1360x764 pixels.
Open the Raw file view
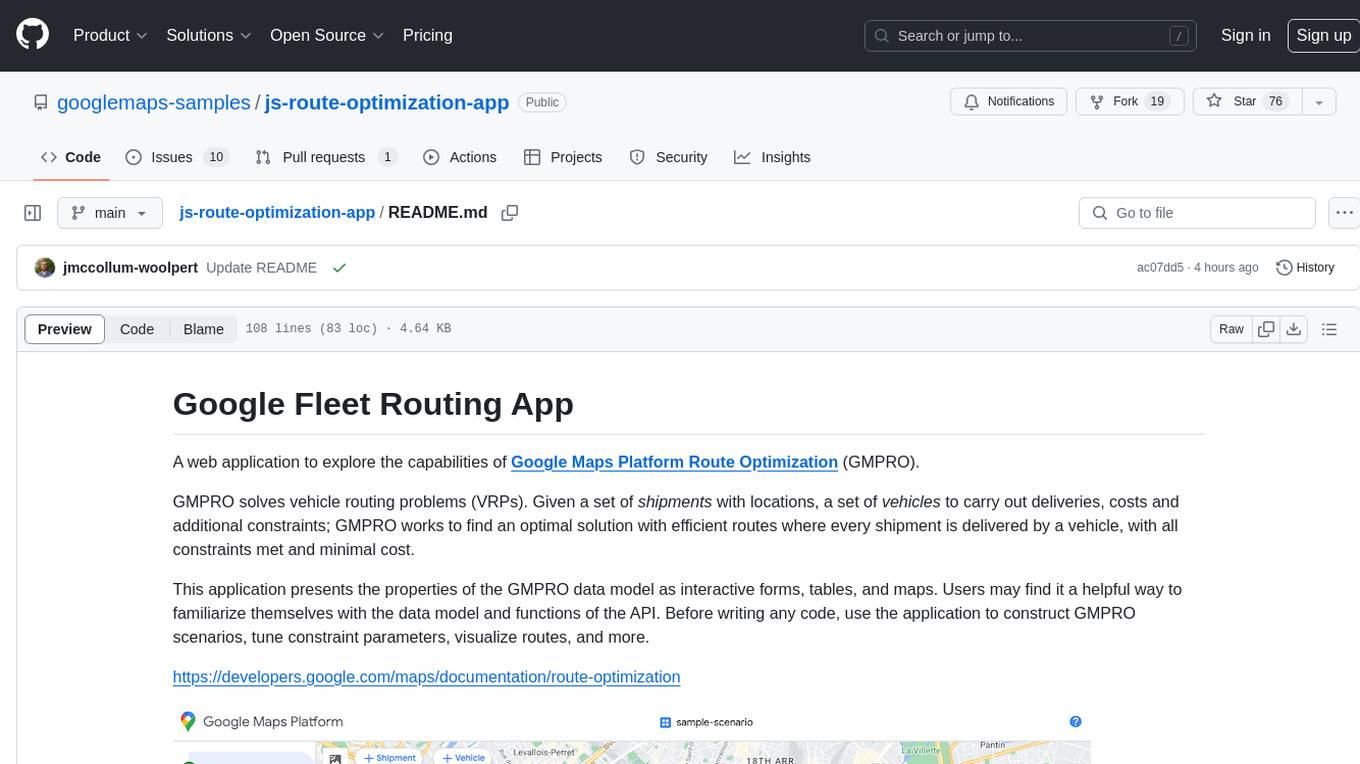click(1231, 329)
